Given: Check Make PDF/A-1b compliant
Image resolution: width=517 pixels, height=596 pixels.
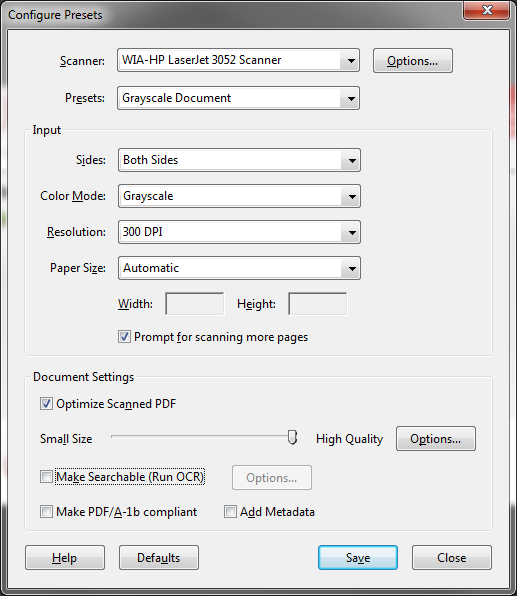Looking at the screenshot, I should point(46,512).
